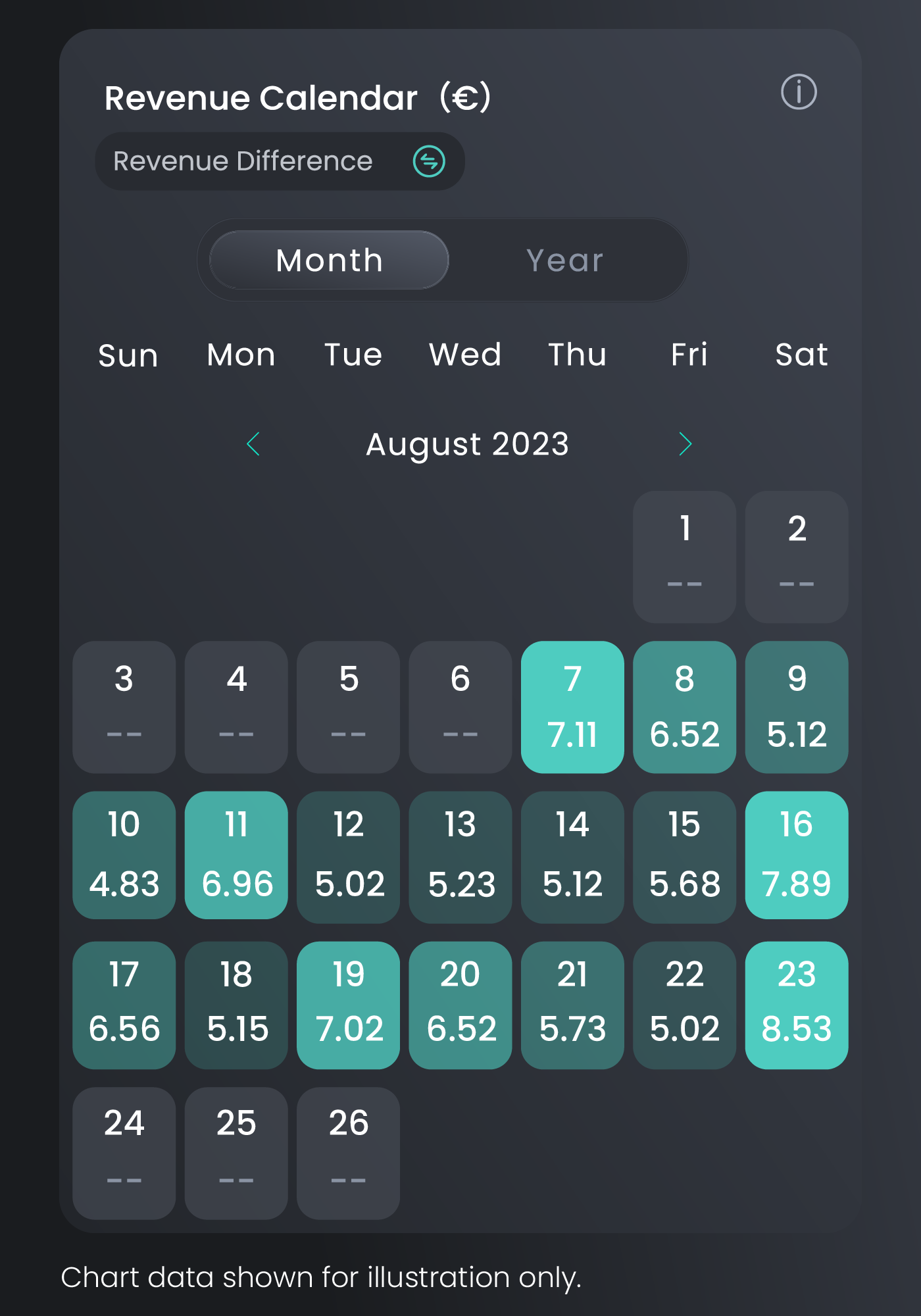Select day 19 with 7.02 revenue
Screen dimensions: 921x1316
[348, 1005]
